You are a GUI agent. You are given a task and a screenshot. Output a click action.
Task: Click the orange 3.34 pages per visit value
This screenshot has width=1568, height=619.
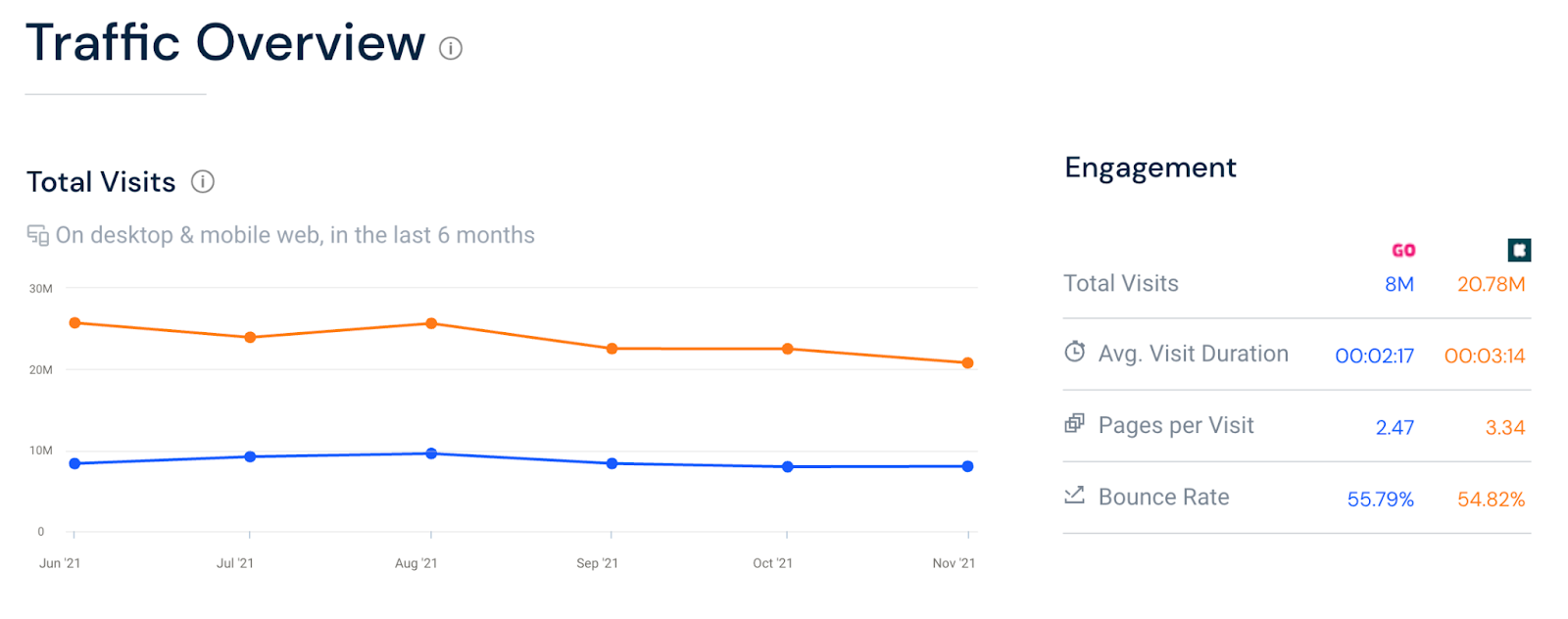pyautogui.click(x=1504, y=428)
